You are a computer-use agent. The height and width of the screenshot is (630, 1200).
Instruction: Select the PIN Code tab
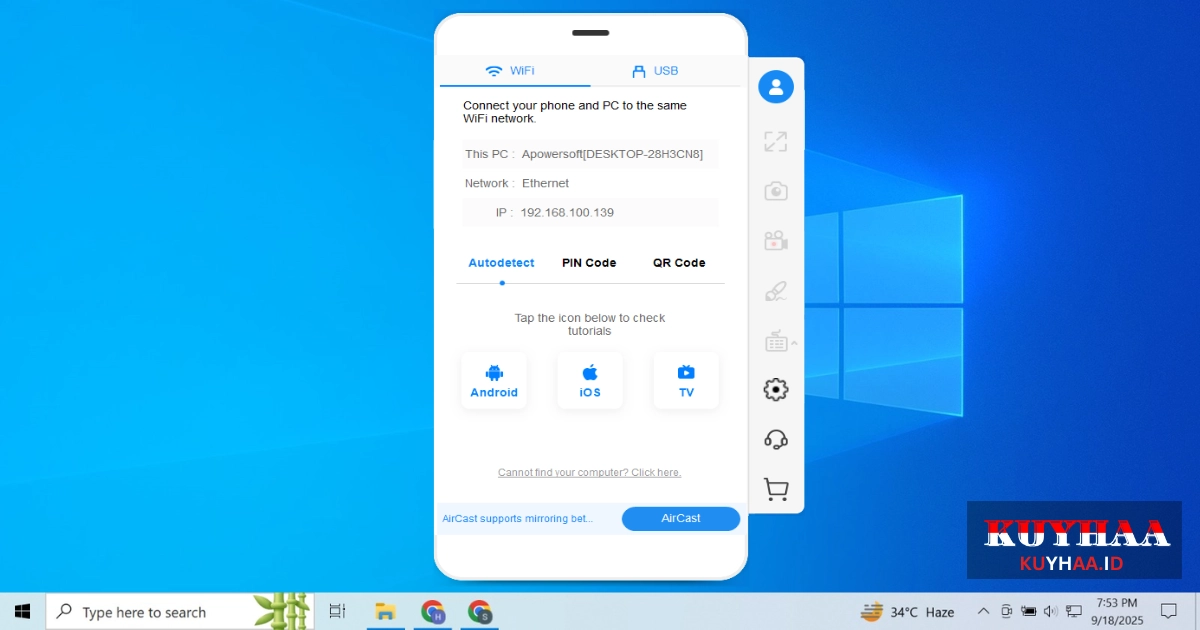[589, 263]
